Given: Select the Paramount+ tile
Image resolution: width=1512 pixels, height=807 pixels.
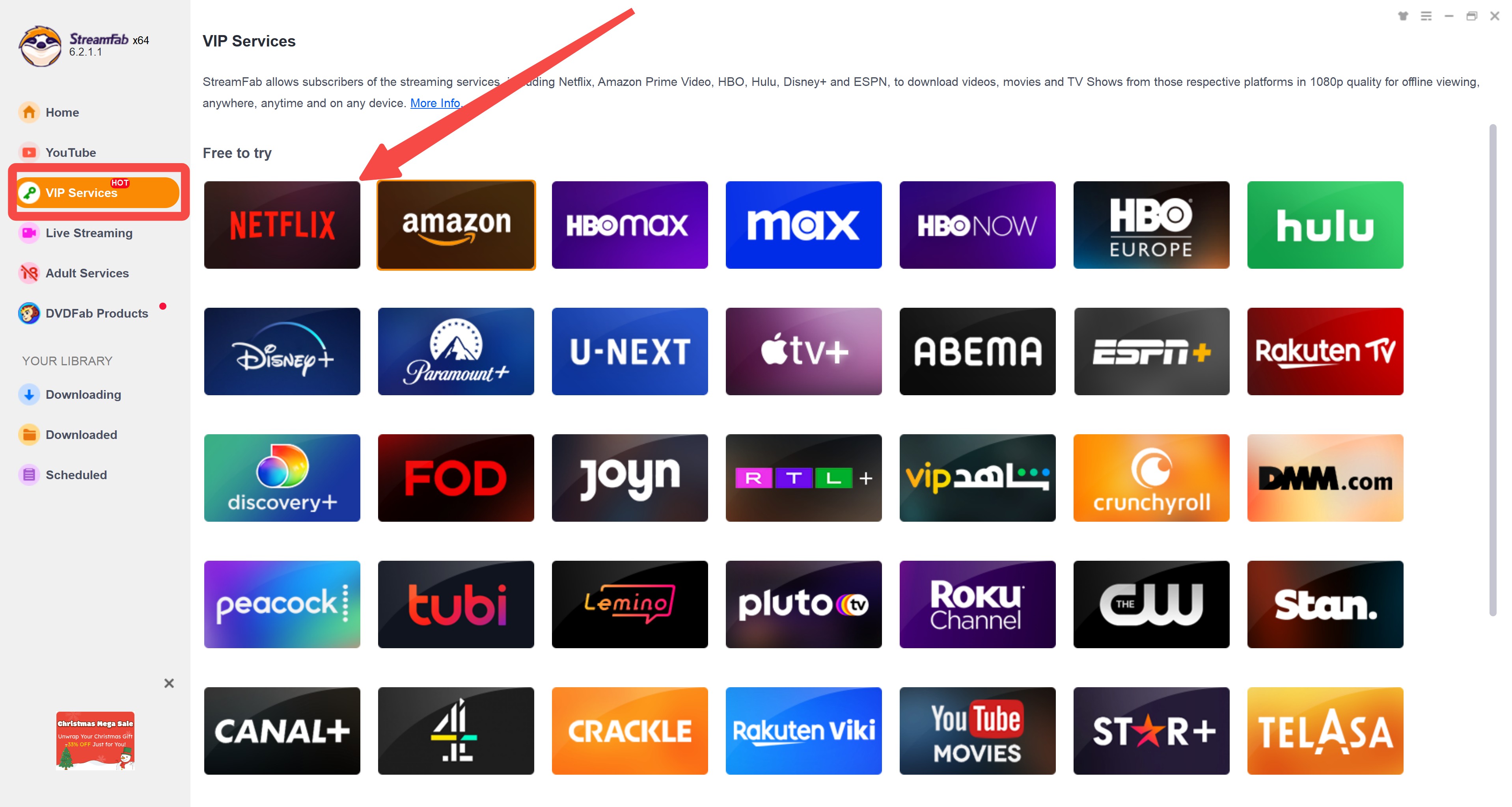Looking at the screenshot, I should click(x=456, y=351).
